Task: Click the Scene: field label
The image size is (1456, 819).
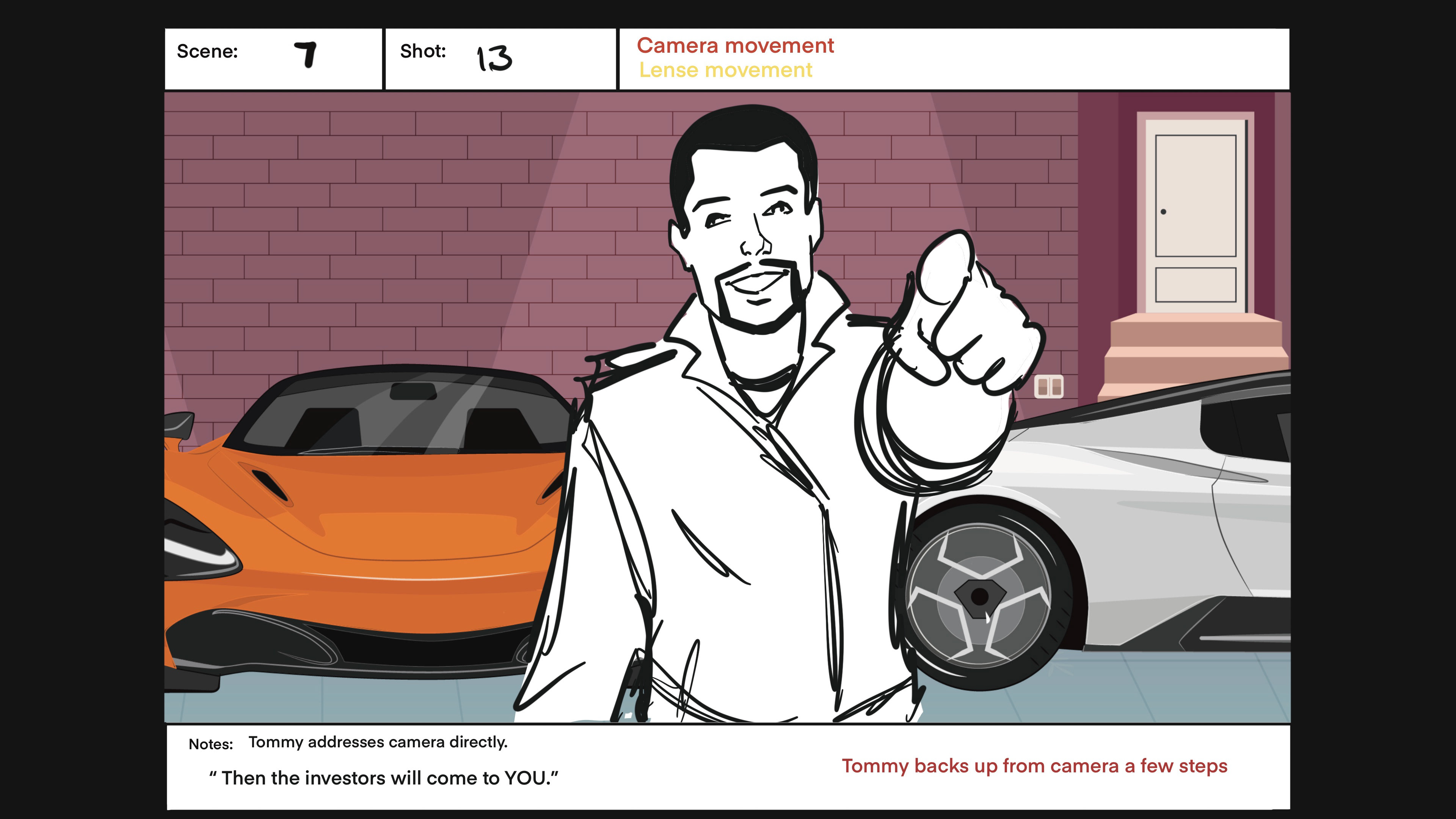Action: coord(207,52)
